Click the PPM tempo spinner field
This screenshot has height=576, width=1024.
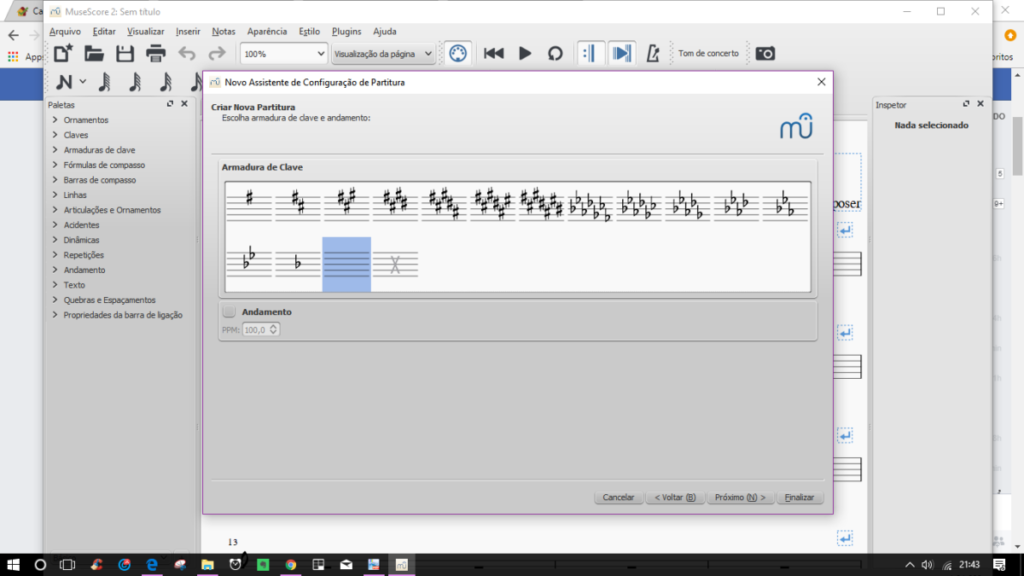click(x=260, y=329)
